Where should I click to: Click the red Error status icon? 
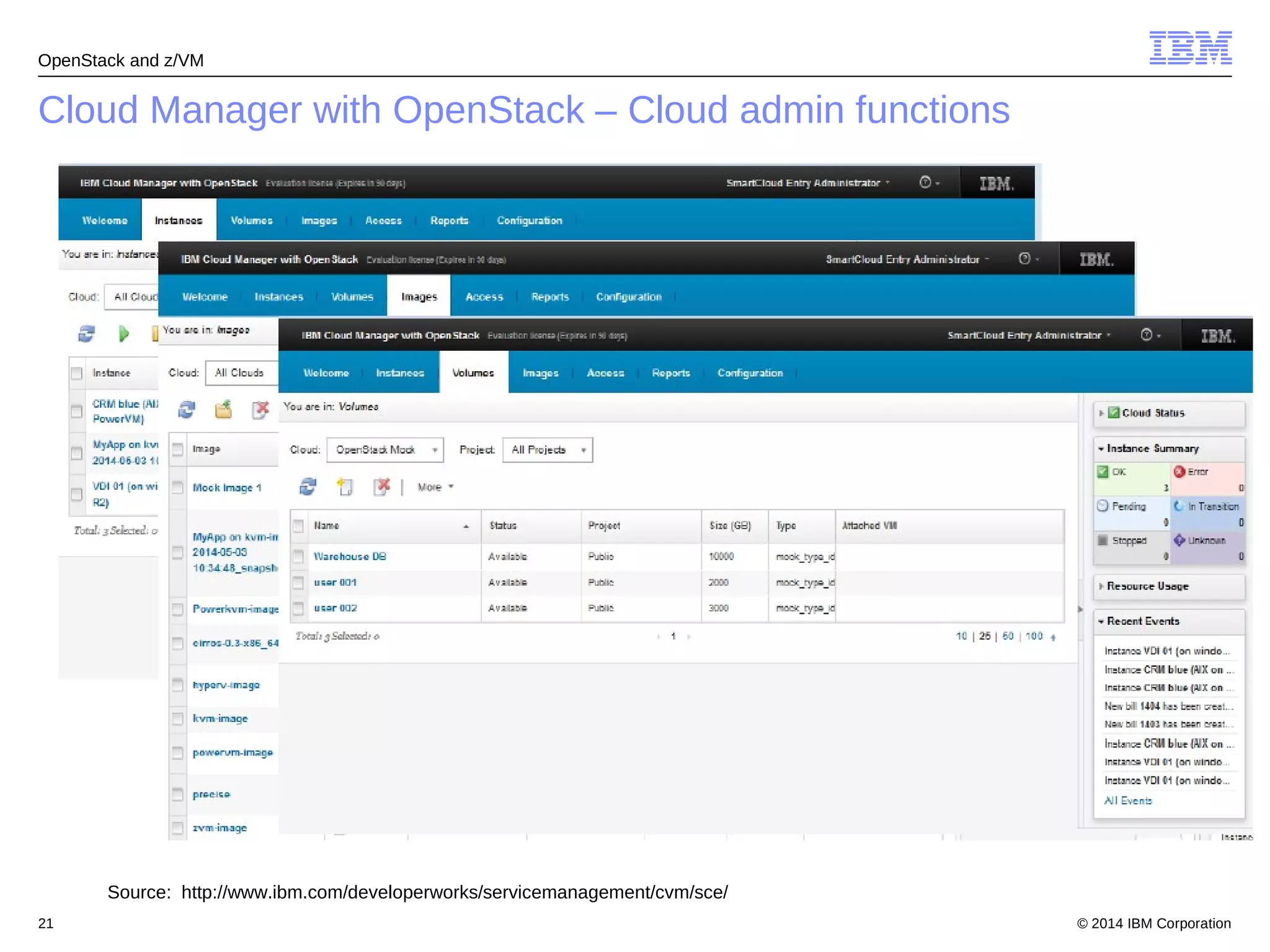tap(1179, 472)
